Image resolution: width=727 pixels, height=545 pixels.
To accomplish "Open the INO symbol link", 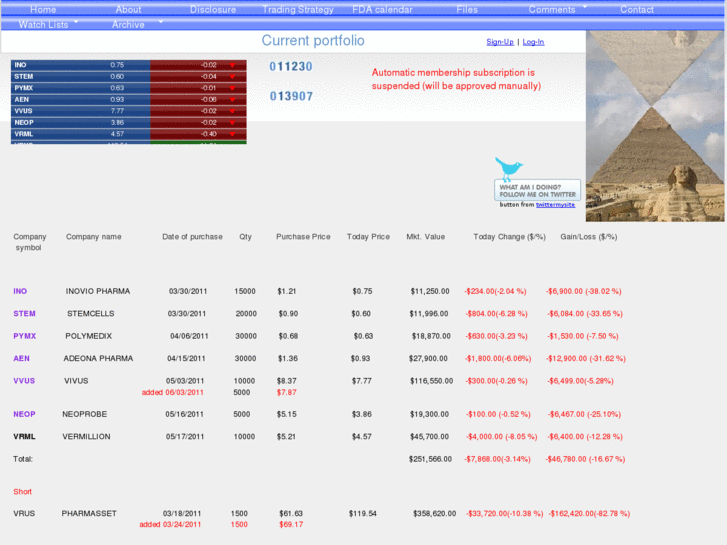I will click(x=20, y=291).
